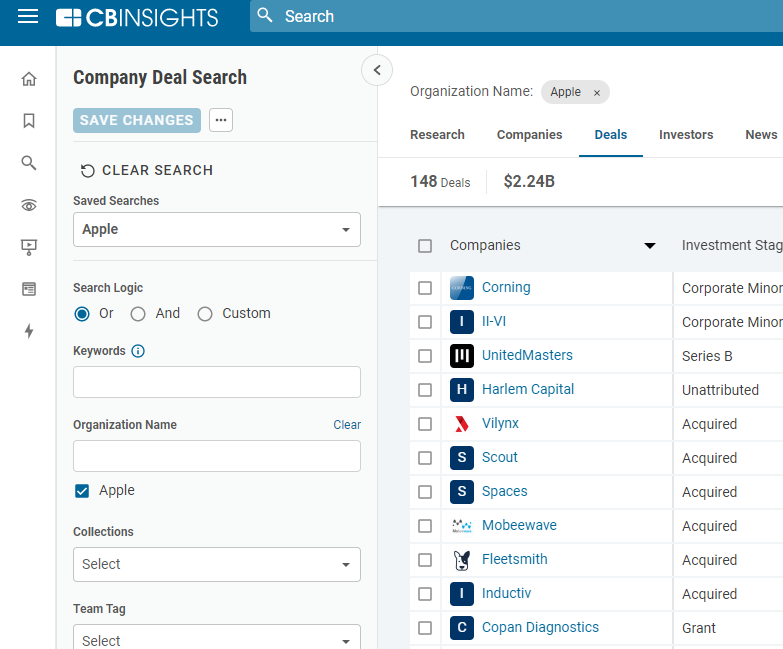The image size is (783, 649).
Task: Open the sidebar eye watchlist icon
Action: point(29,205)
